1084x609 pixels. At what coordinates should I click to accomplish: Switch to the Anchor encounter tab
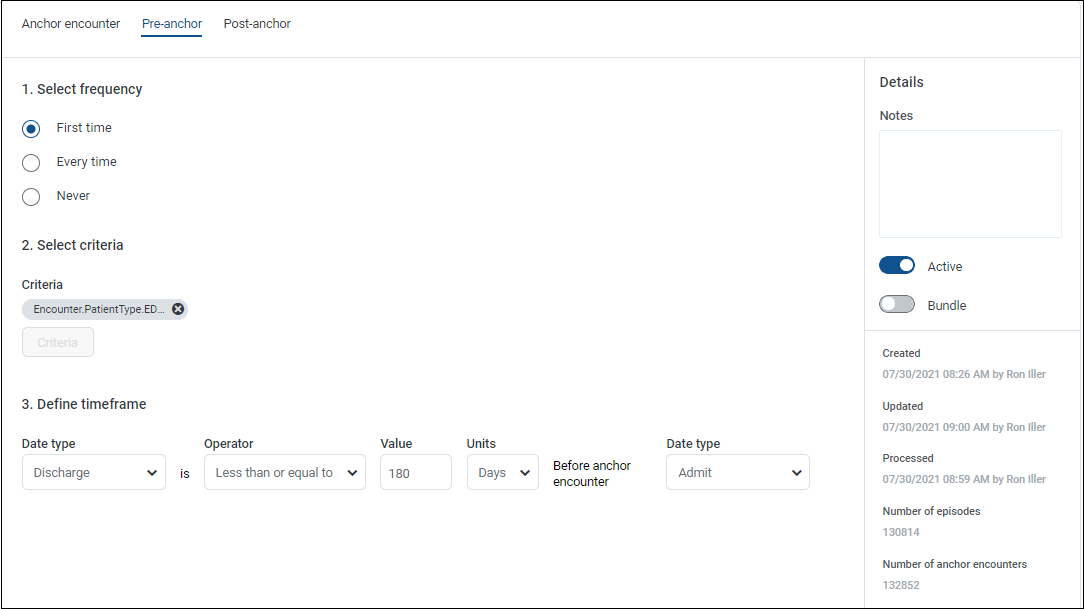coord(71,24)
